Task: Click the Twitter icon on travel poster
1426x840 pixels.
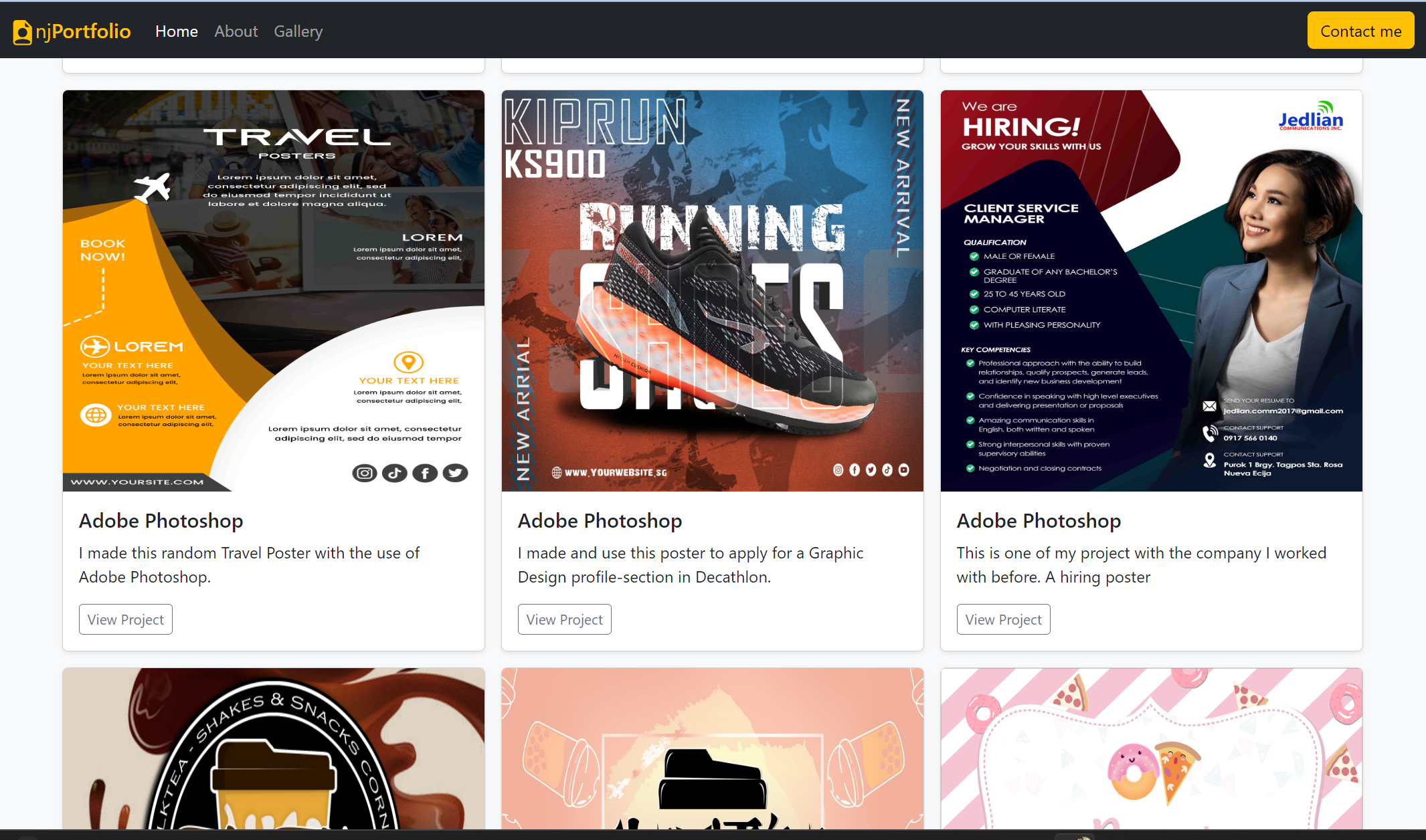Action: pyautogui.click(x=455, y=474)
